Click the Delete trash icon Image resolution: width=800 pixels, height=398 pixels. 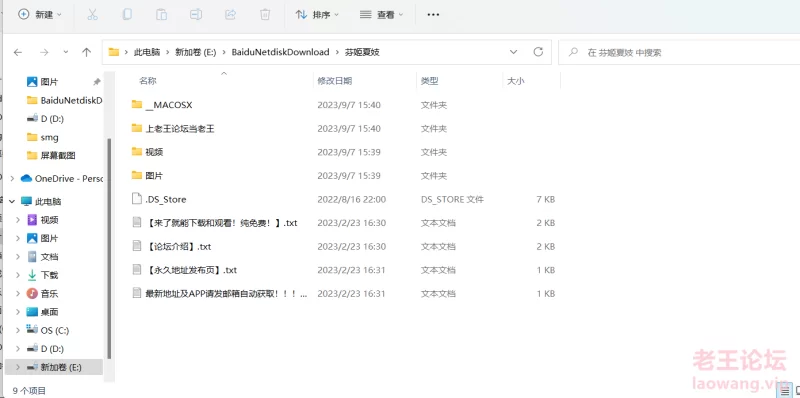265,14
